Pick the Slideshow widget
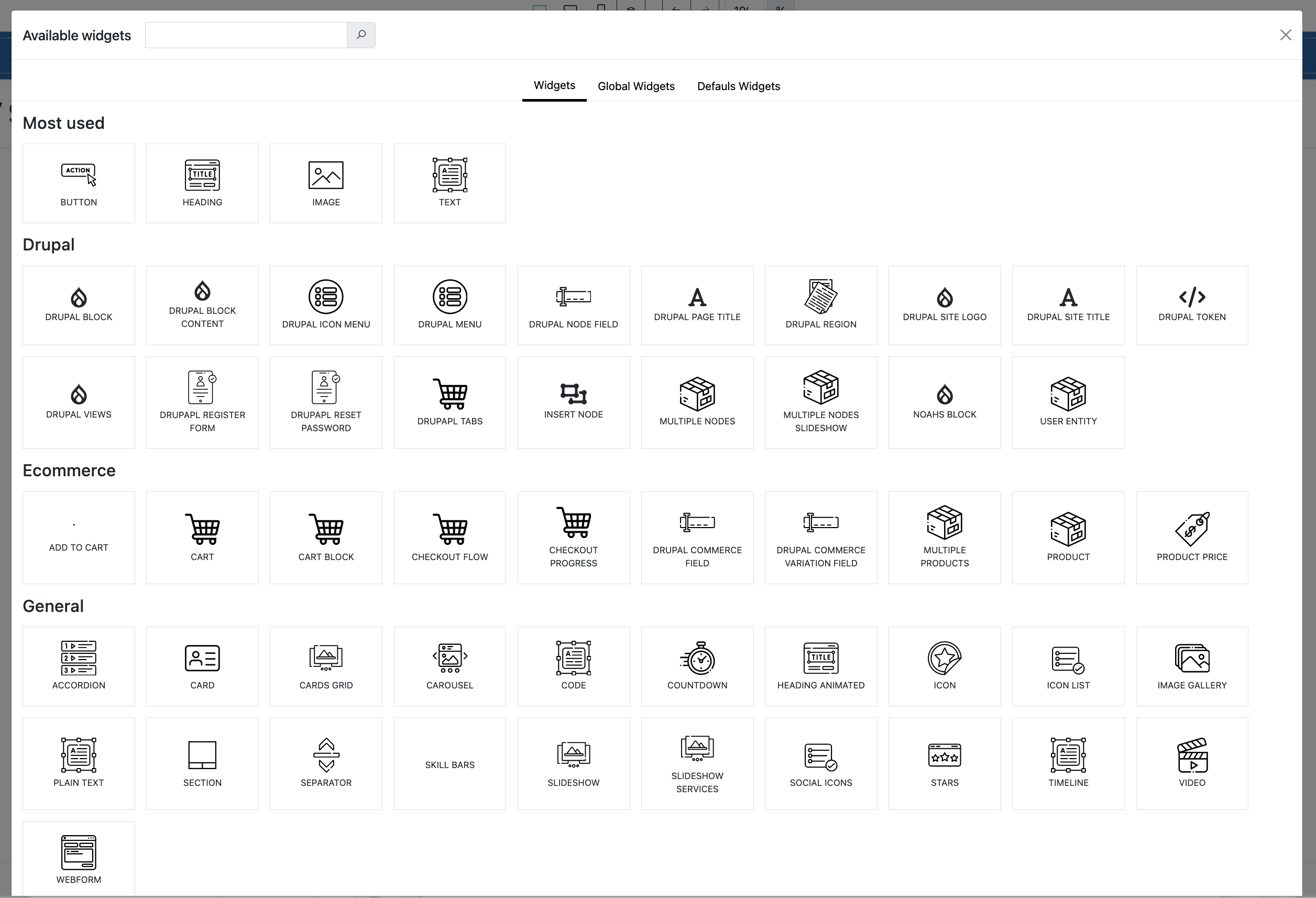Image resolution: width=1316 pixels, height=898 pixels. (x=574, y=764)
